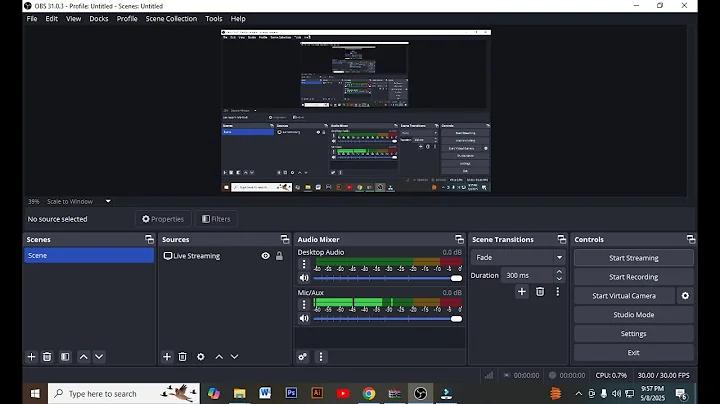Open Mic/Aux options three dots
Viewport: 720px width, 404px height.
click(x=304, y=304)
